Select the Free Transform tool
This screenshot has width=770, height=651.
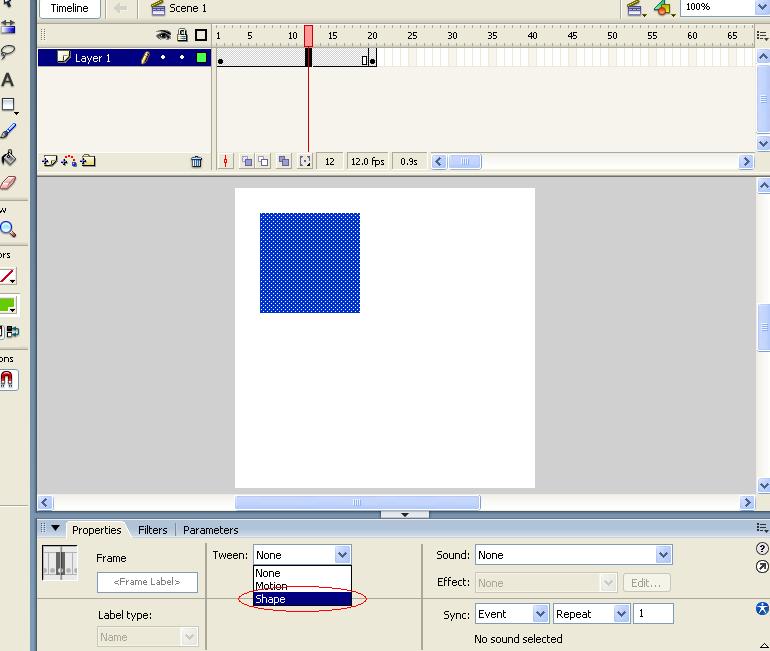8,27
